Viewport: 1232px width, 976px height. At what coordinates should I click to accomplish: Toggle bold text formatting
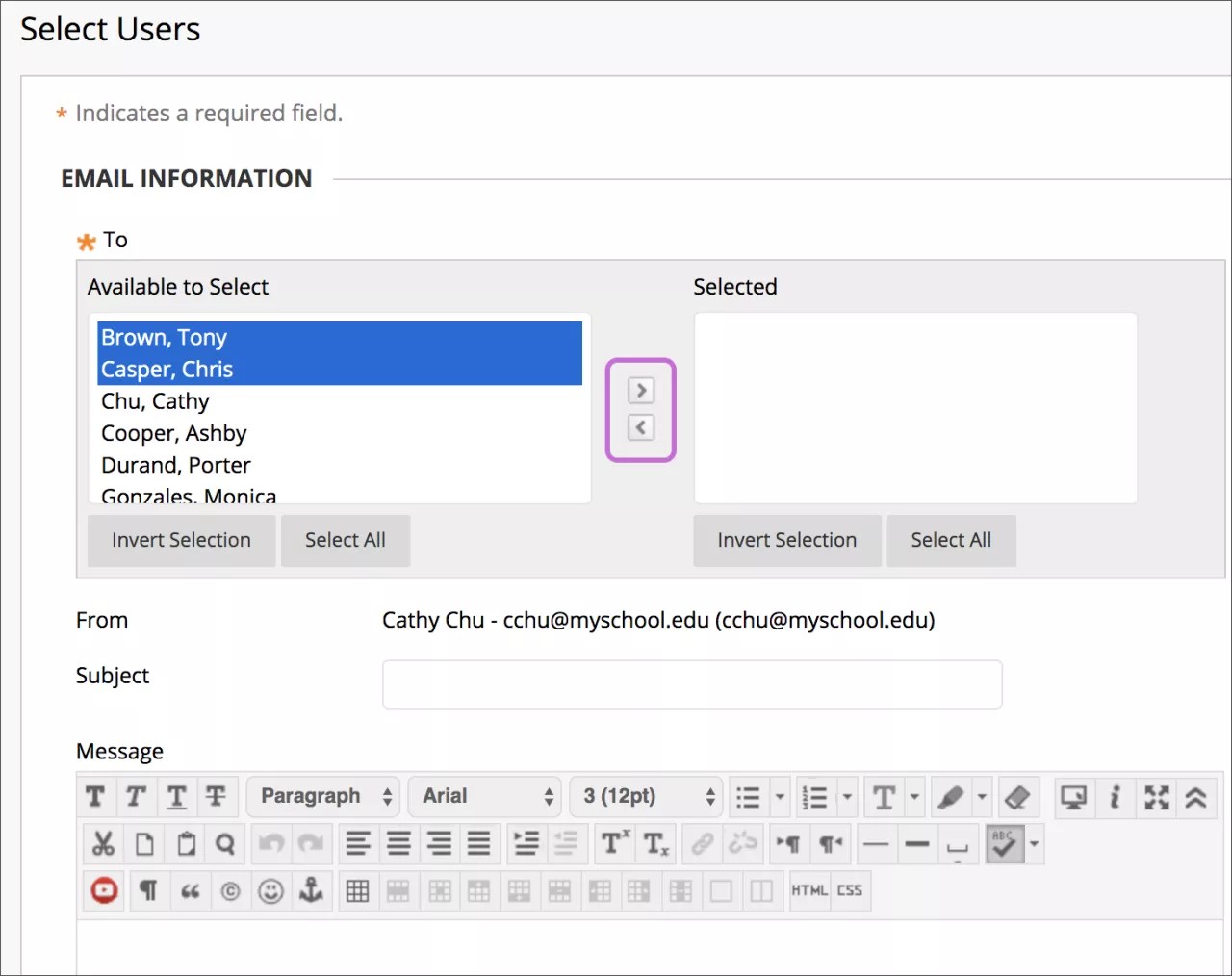click(95, 796)
